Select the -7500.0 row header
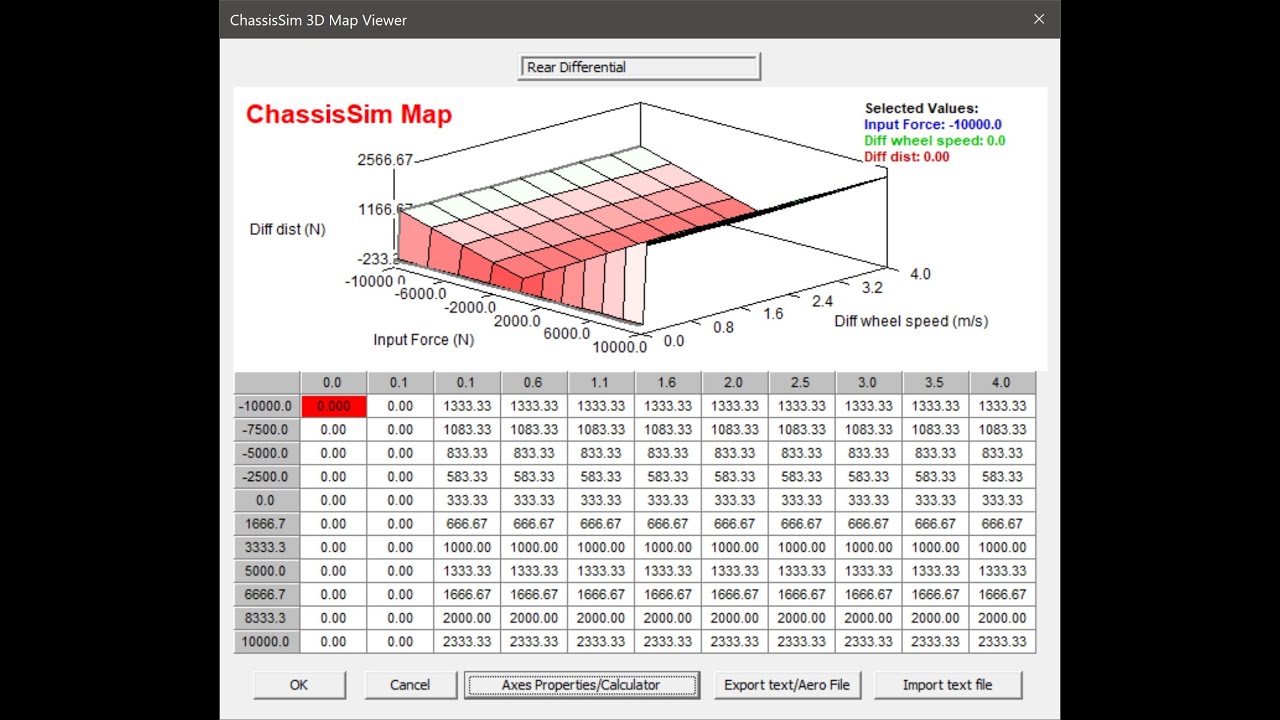The height and width of the screenshot is (720, 1280). point(267,430)
